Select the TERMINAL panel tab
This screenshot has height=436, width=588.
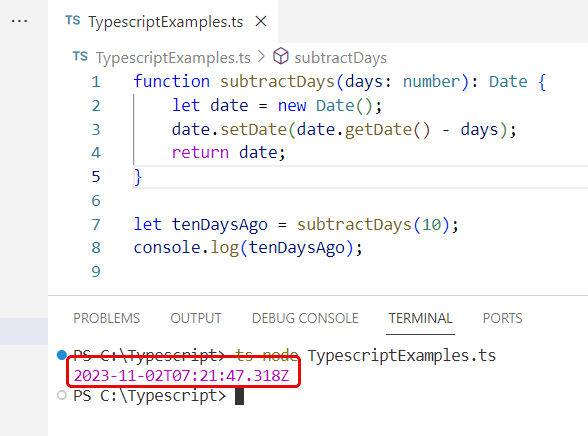tap(420, 318)
